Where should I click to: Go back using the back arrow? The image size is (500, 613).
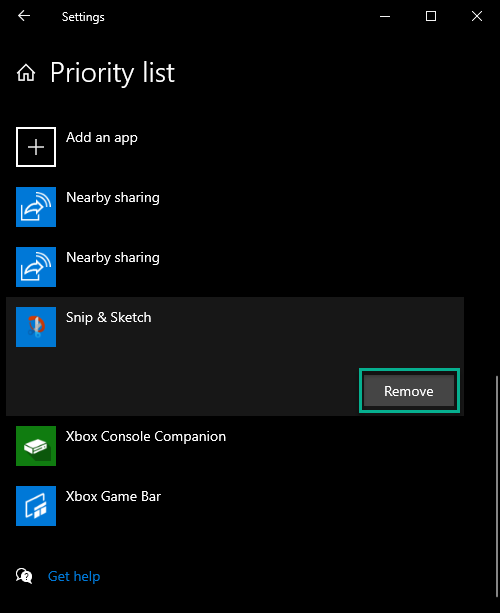click(x=24, y=16)
